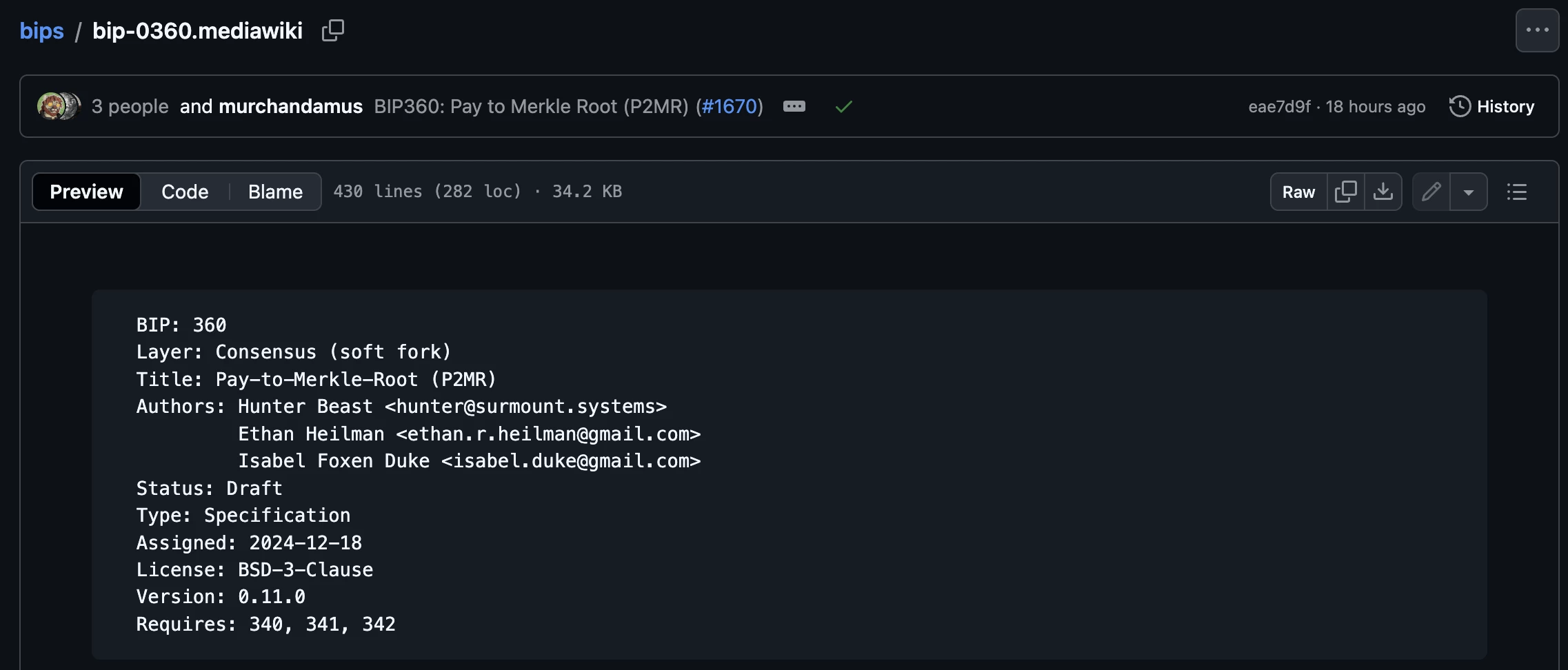Switch to Preview tab

click(86, 192)
